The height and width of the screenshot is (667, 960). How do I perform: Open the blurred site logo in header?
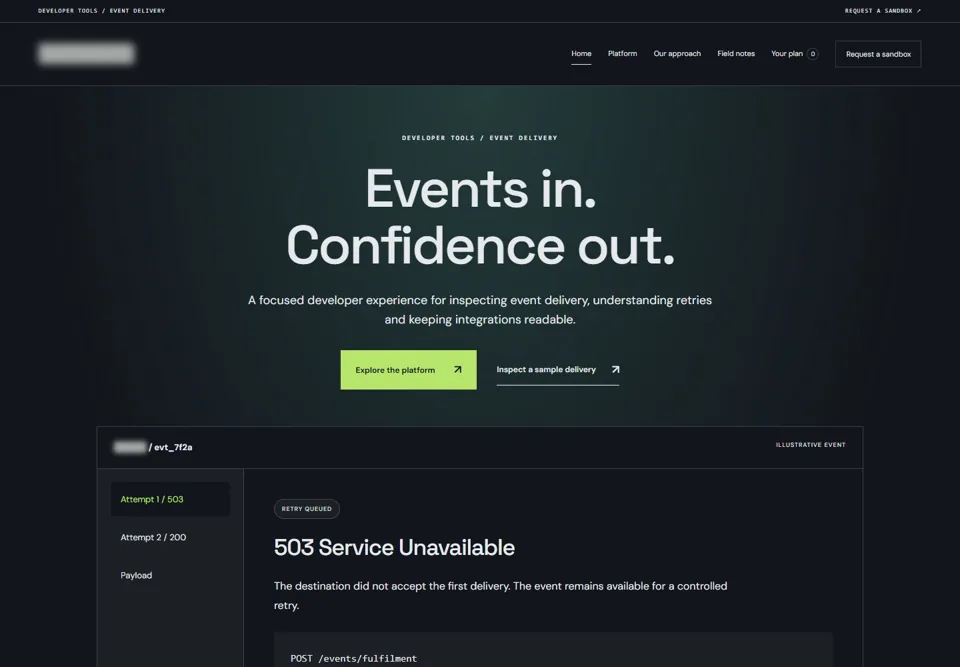click(86, 53)
